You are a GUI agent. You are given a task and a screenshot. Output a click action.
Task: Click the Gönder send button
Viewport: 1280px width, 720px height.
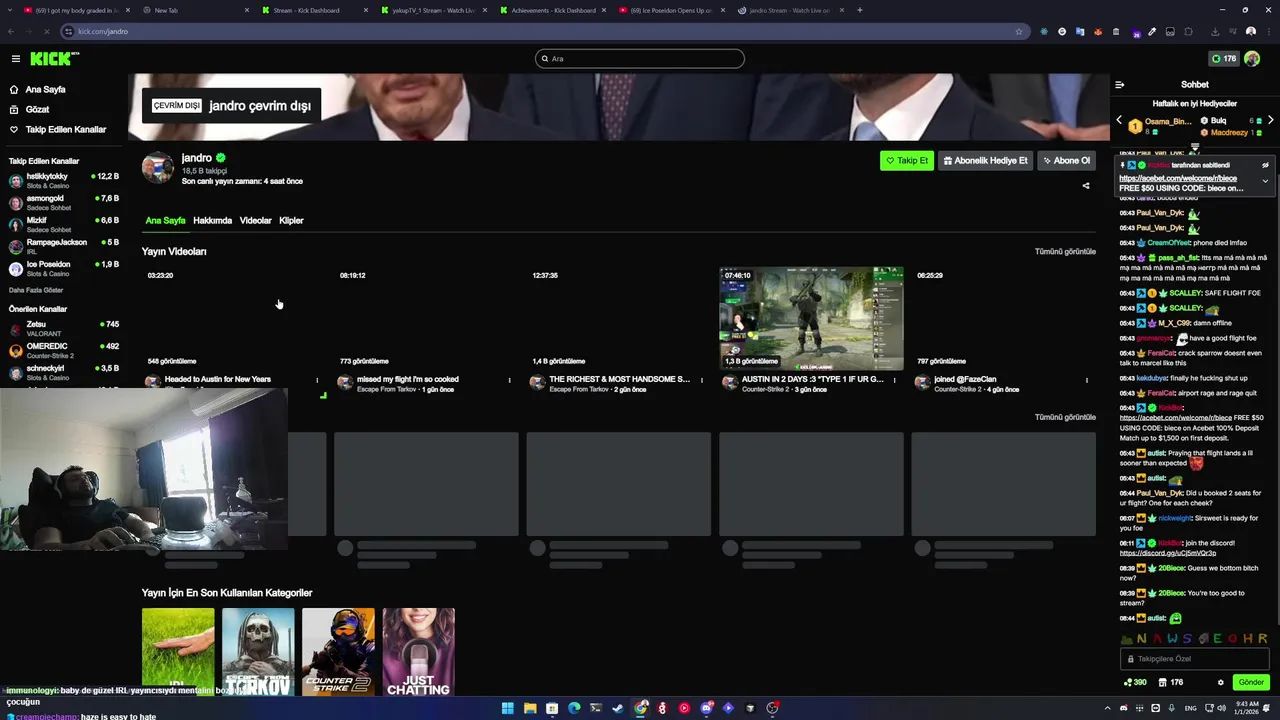tap(1251, 682)
